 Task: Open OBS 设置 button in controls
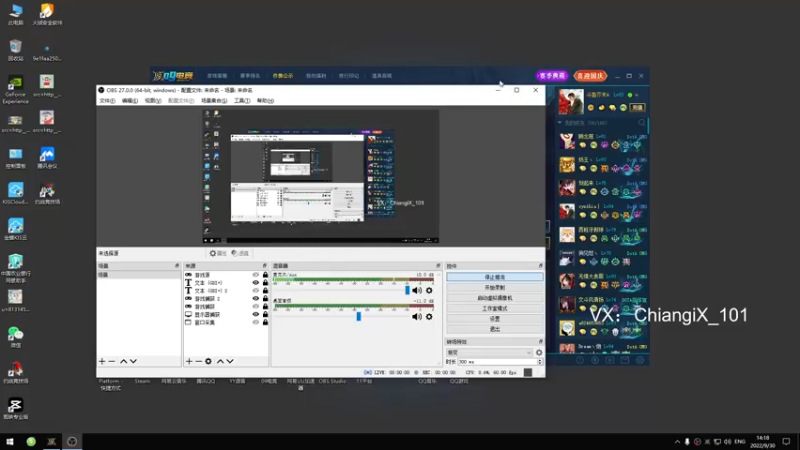click(494, 318)
